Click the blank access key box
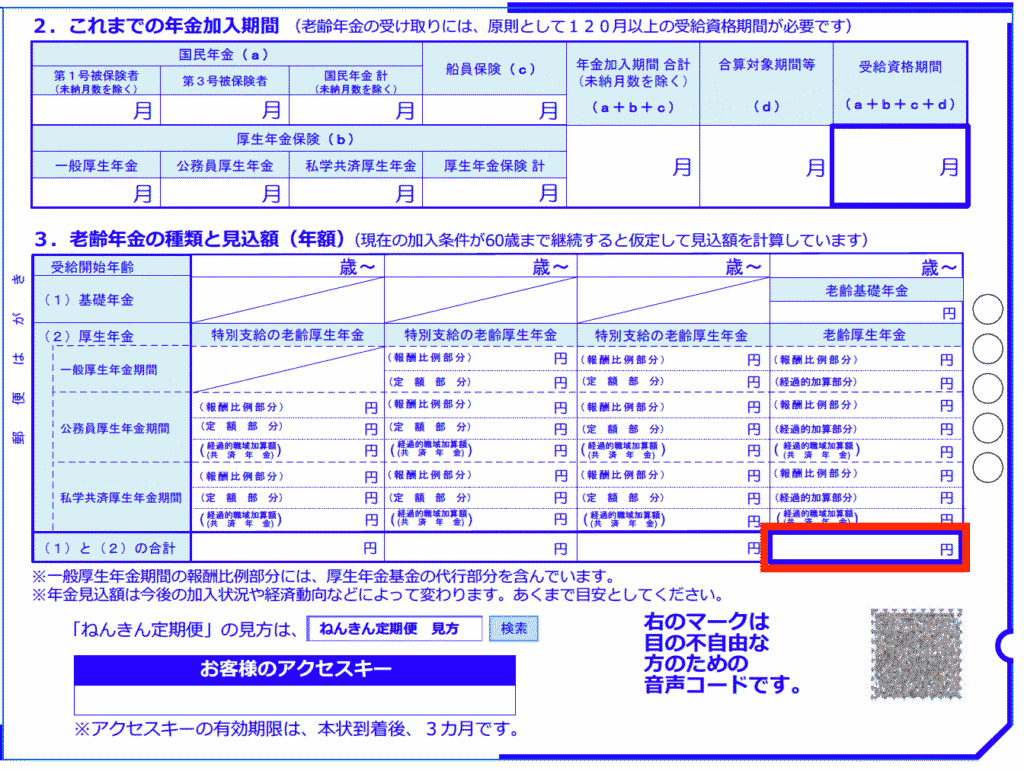The width and height of the screenshot is (1024, 771). pos(295,699)
